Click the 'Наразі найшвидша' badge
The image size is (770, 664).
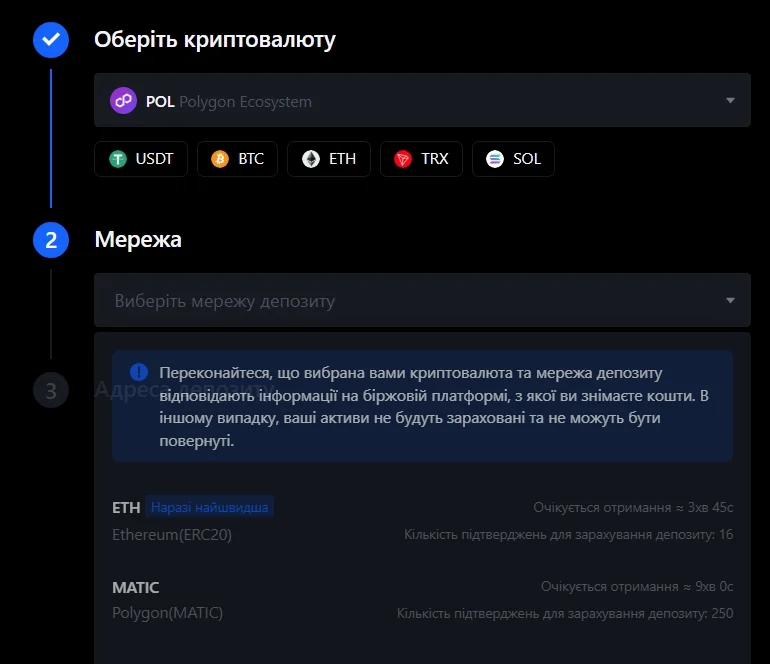209,508
